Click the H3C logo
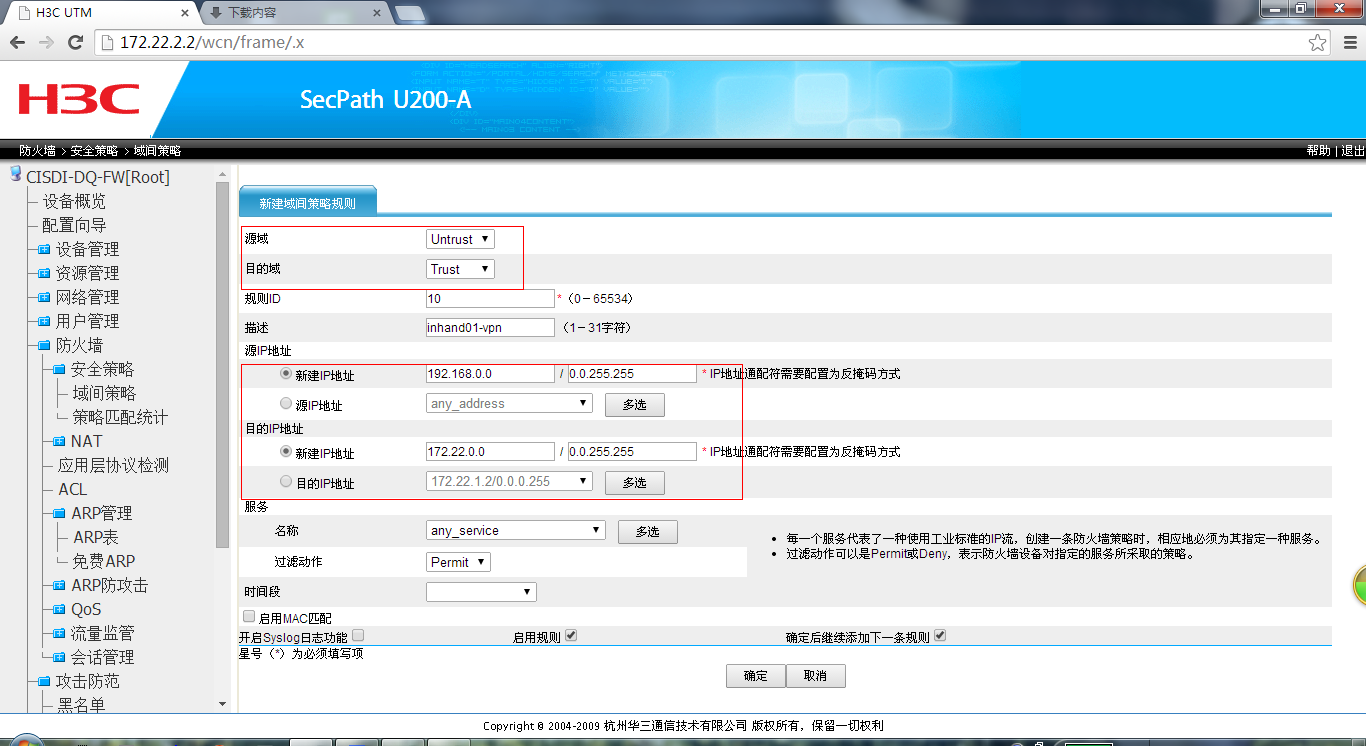The width and height of the screenshot is (1366, 746). (78, 99)
